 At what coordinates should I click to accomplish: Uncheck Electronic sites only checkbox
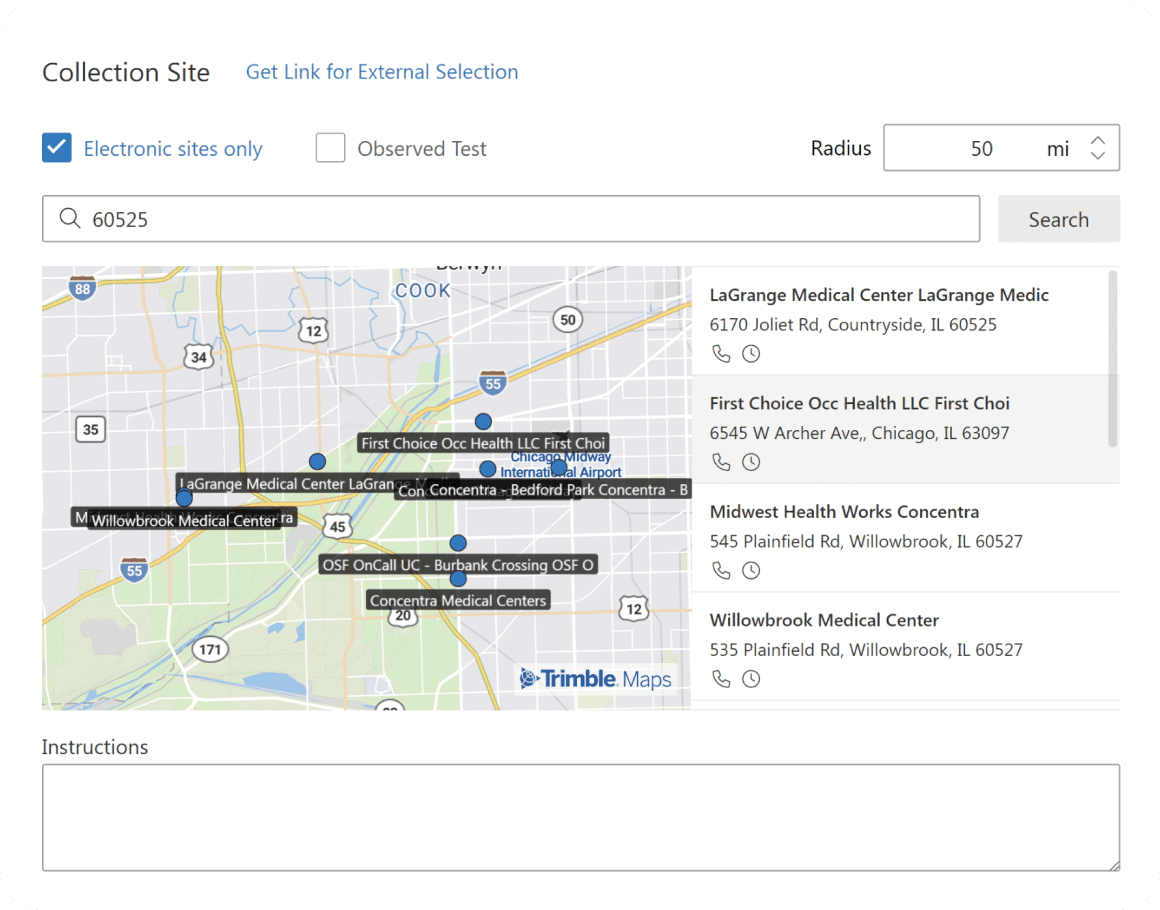click(x=57, y=148)
